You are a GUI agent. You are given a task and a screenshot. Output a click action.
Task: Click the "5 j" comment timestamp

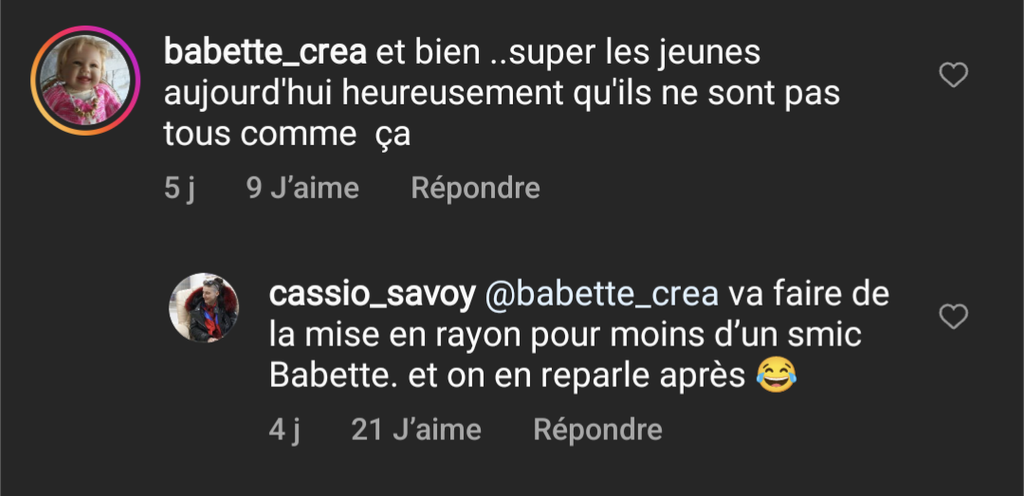click(179, 188)
